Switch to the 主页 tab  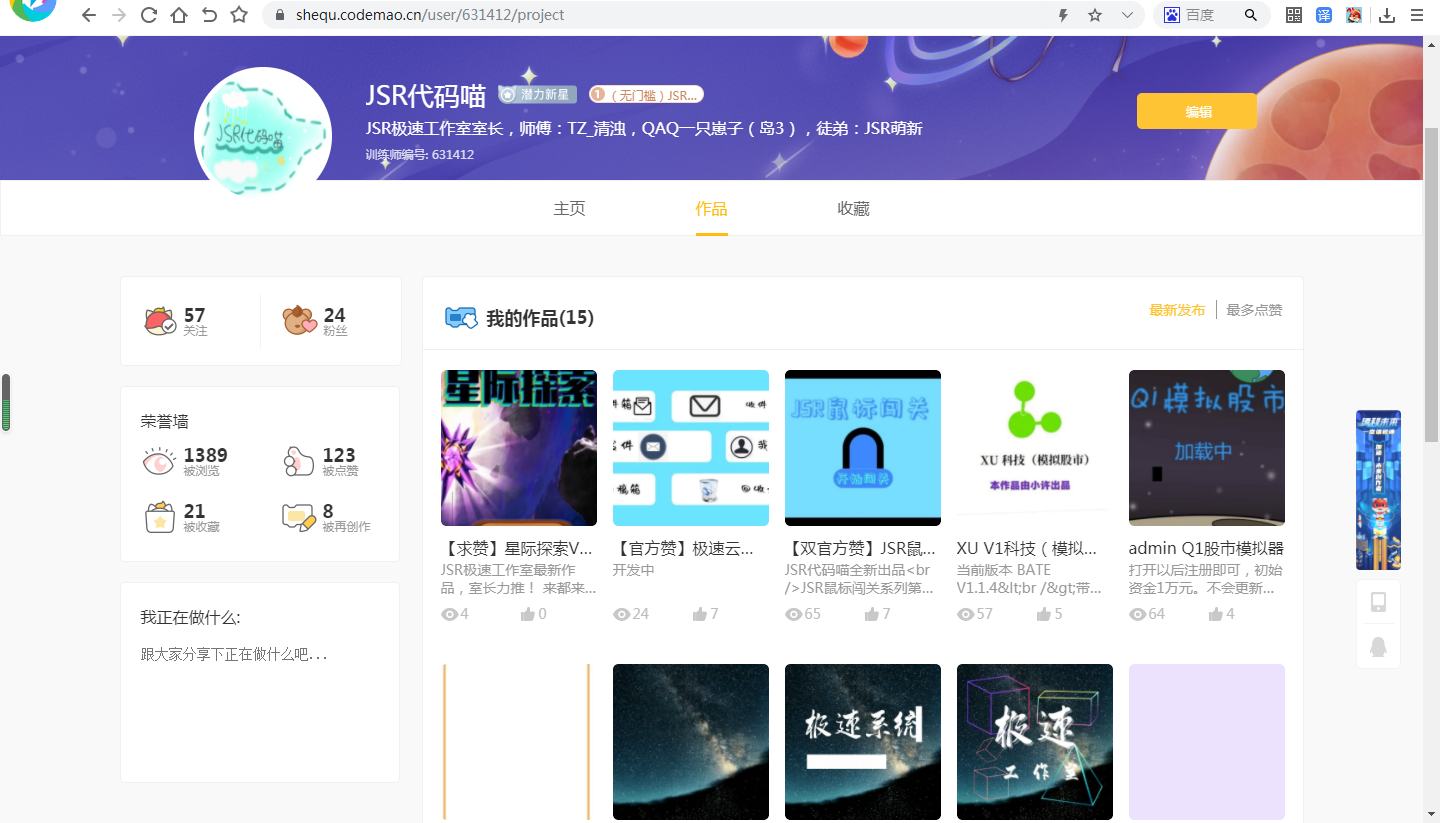coord(570,209)
